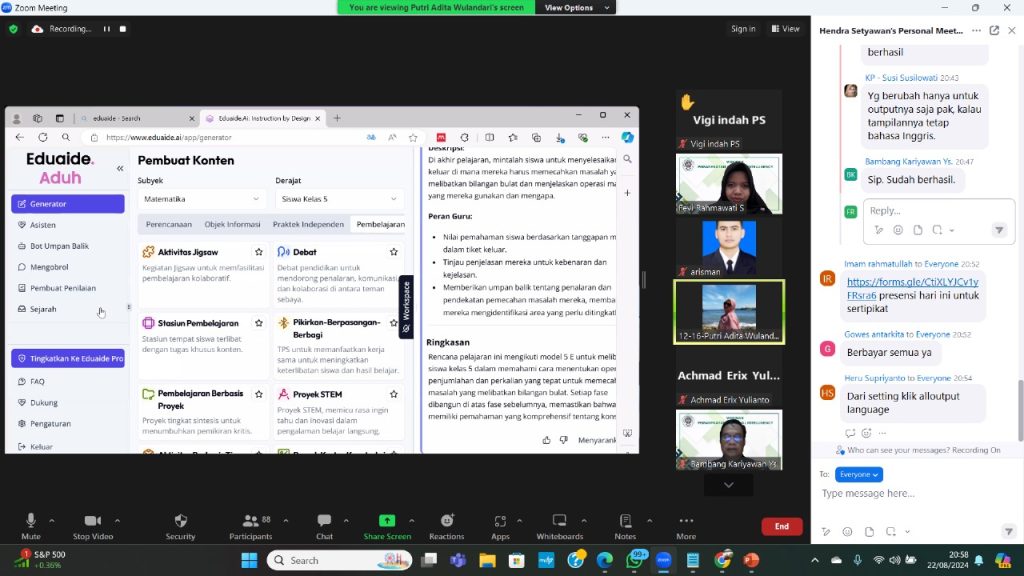The height and width of the screenshot is (576, 1024).
Task: Stop the meeting recording
Action: [123, 29]
